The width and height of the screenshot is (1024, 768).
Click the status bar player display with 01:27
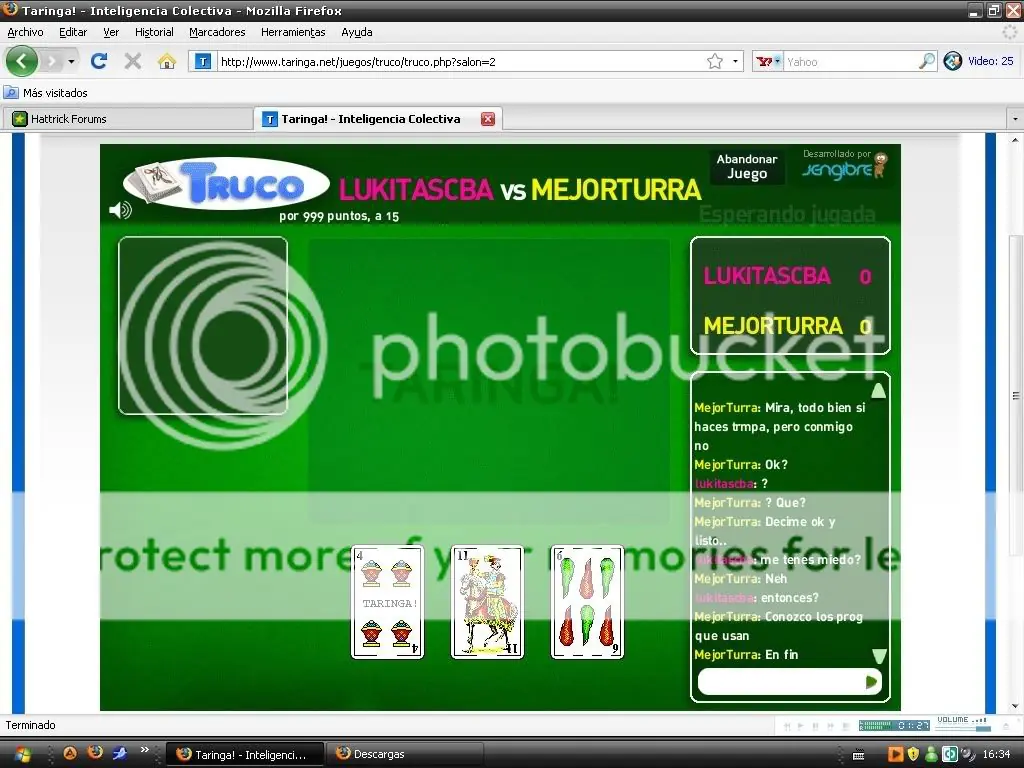(x=895, y=725)
